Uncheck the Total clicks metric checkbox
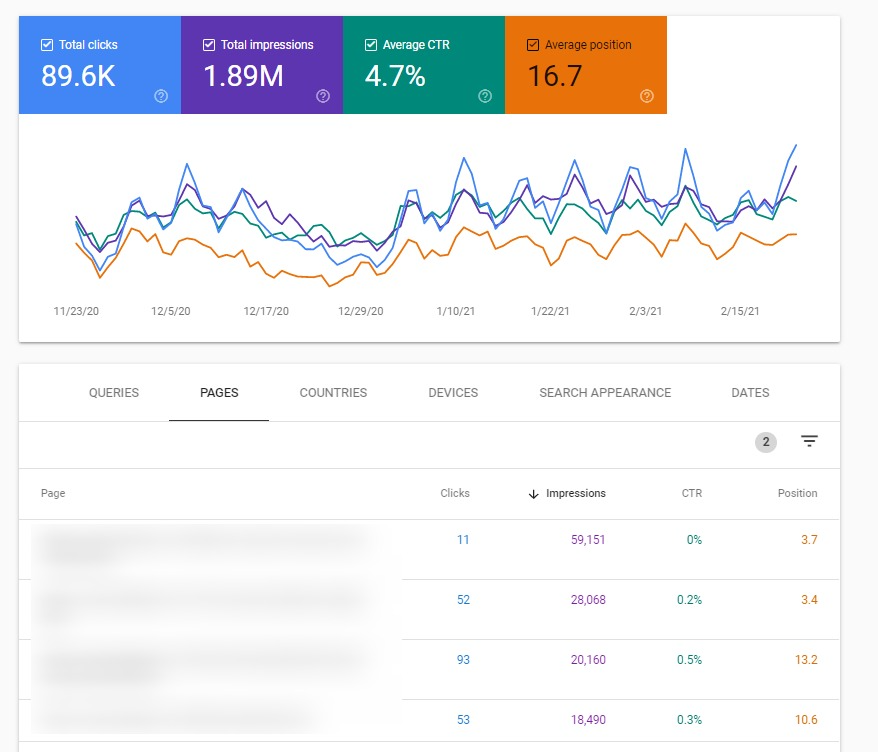This screenshot has height=752, width=878. pos(45,44)
